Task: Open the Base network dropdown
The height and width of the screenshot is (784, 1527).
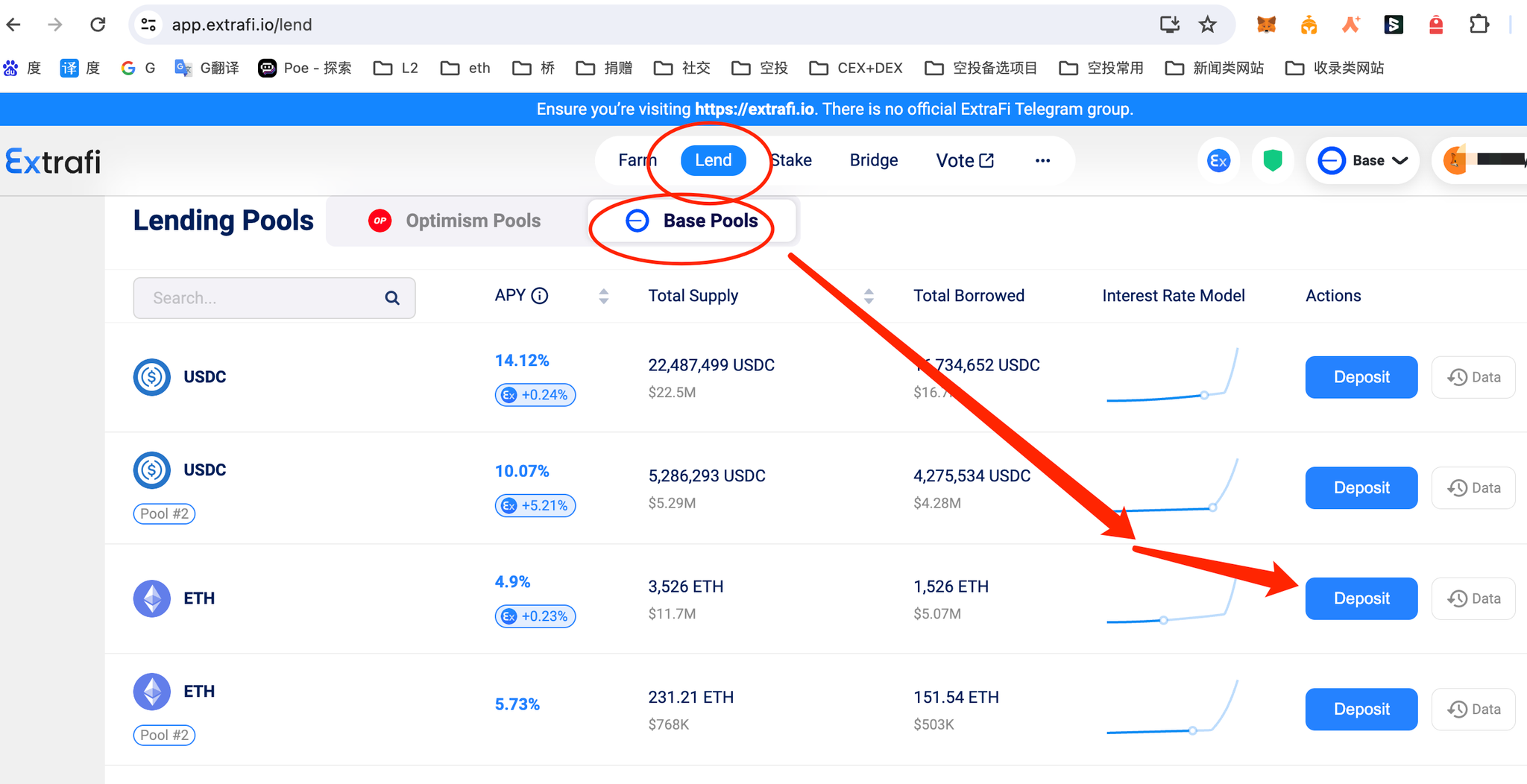Action: point(1362,160)
